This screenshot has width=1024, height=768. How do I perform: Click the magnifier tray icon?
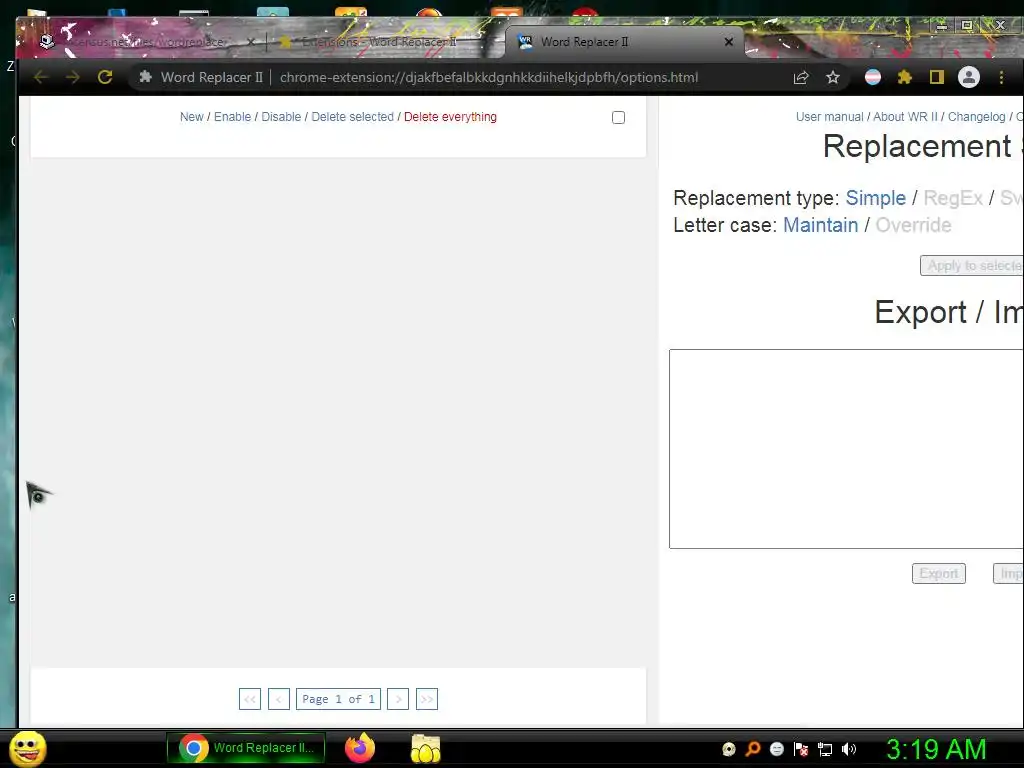pyautogui.click(x=753, y=749)
